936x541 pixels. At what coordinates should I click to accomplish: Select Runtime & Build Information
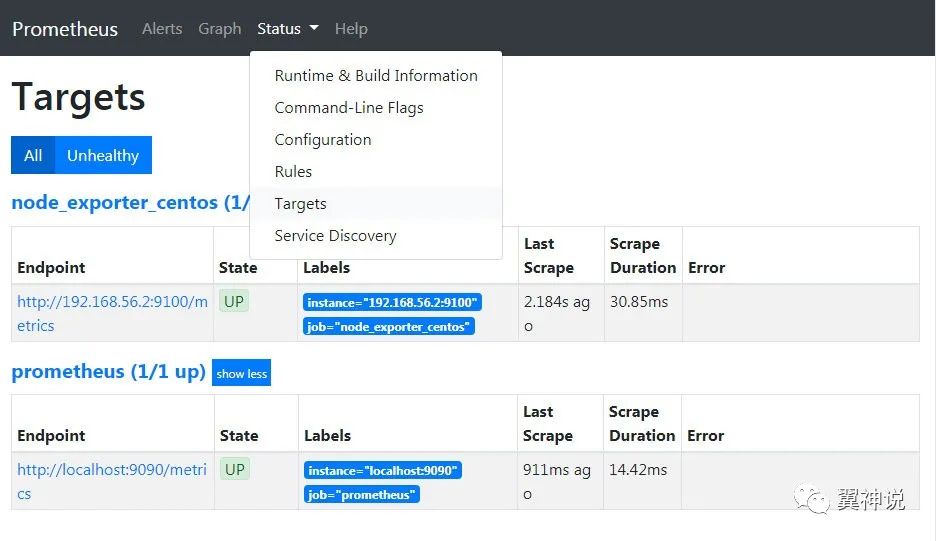[x=376, y=76]
